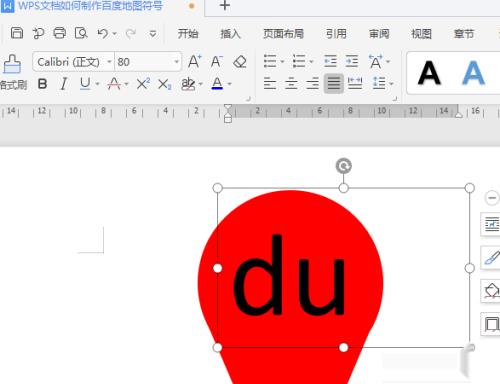Select the Format Painter brush icon
The width and height of the screenshot is (500, 384).
pos(12,64)
